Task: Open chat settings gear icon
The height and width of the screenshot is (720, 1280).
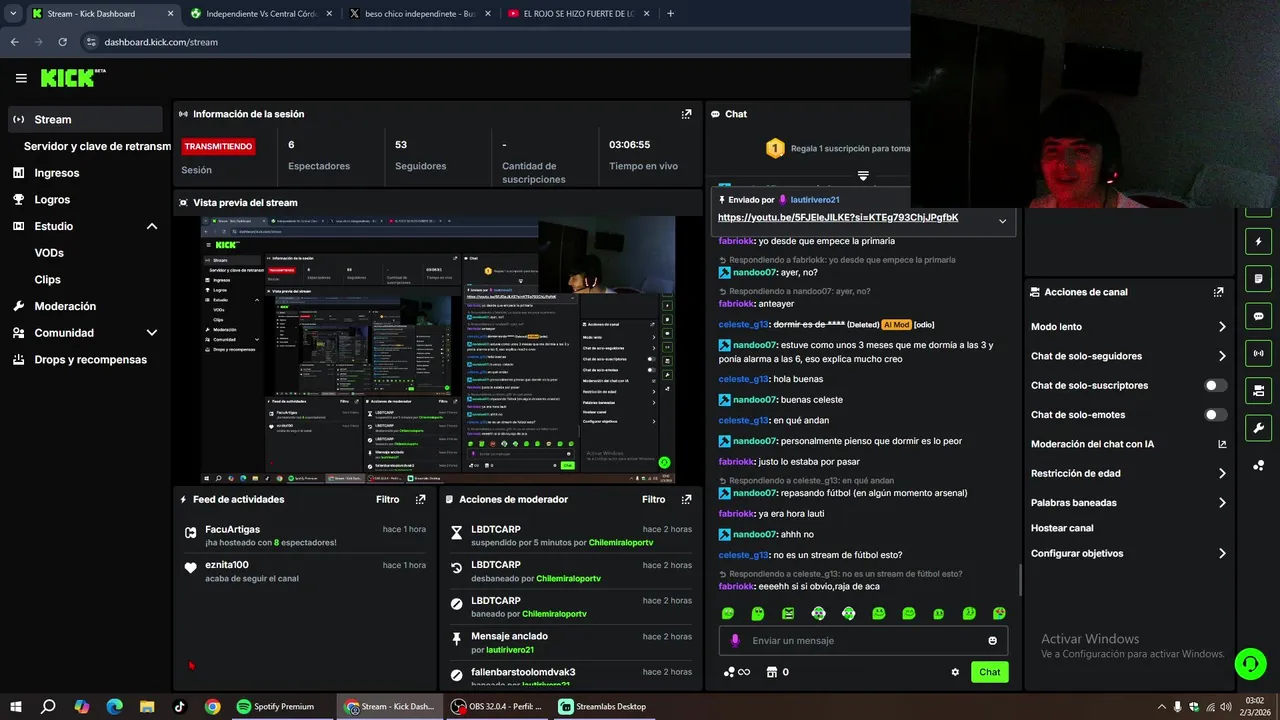Action: (x=955, y=672)
